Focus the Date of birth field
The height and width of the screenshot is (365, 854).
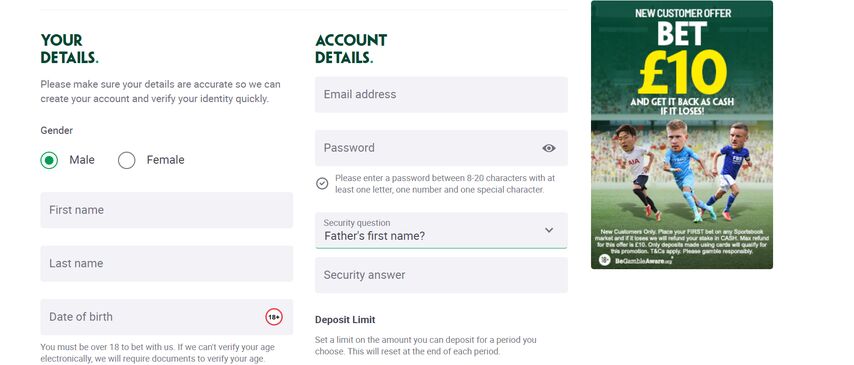click(167, 317)
